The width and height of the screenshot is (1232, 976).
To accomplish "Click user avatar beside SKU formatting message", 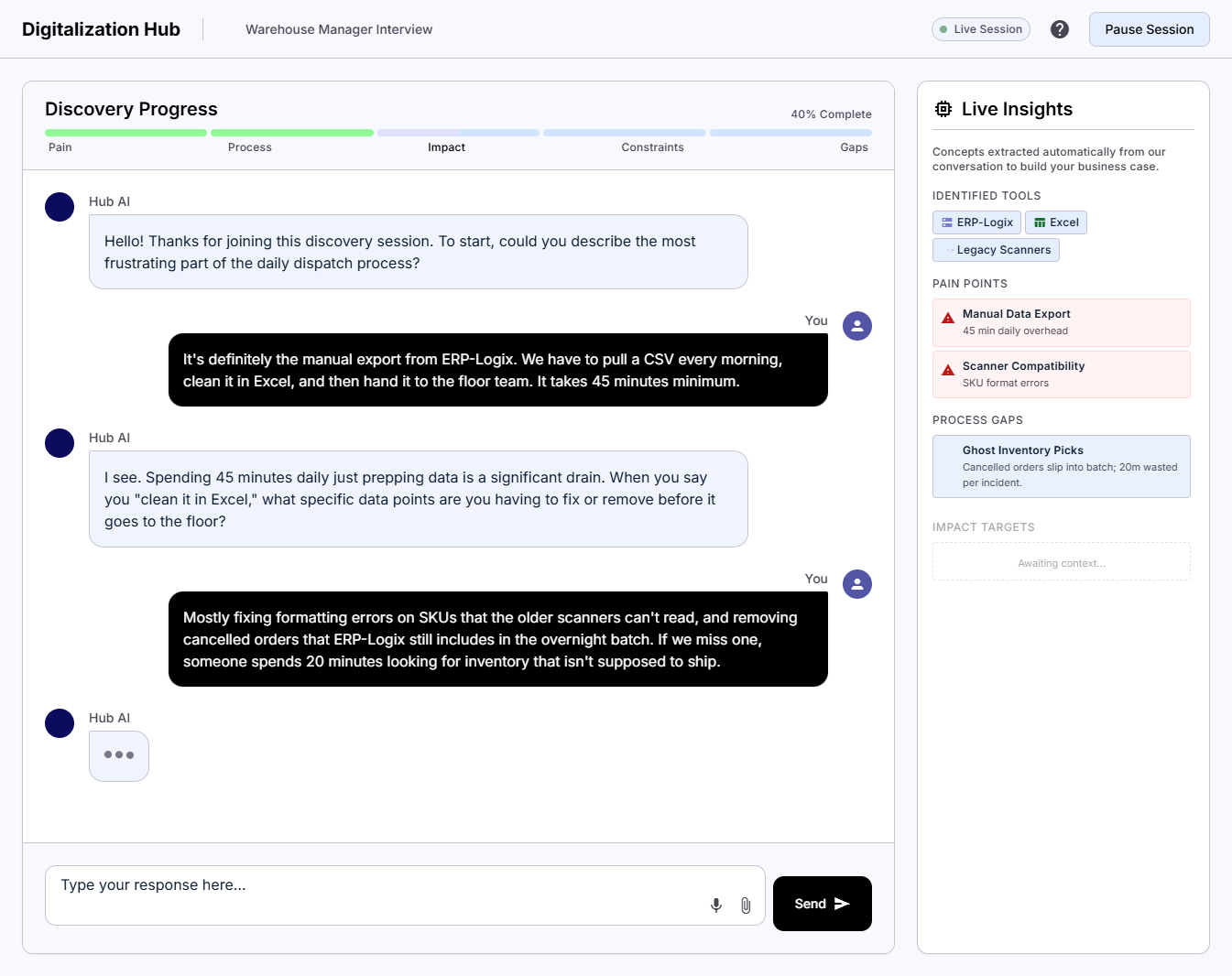I will click(857, 584).
